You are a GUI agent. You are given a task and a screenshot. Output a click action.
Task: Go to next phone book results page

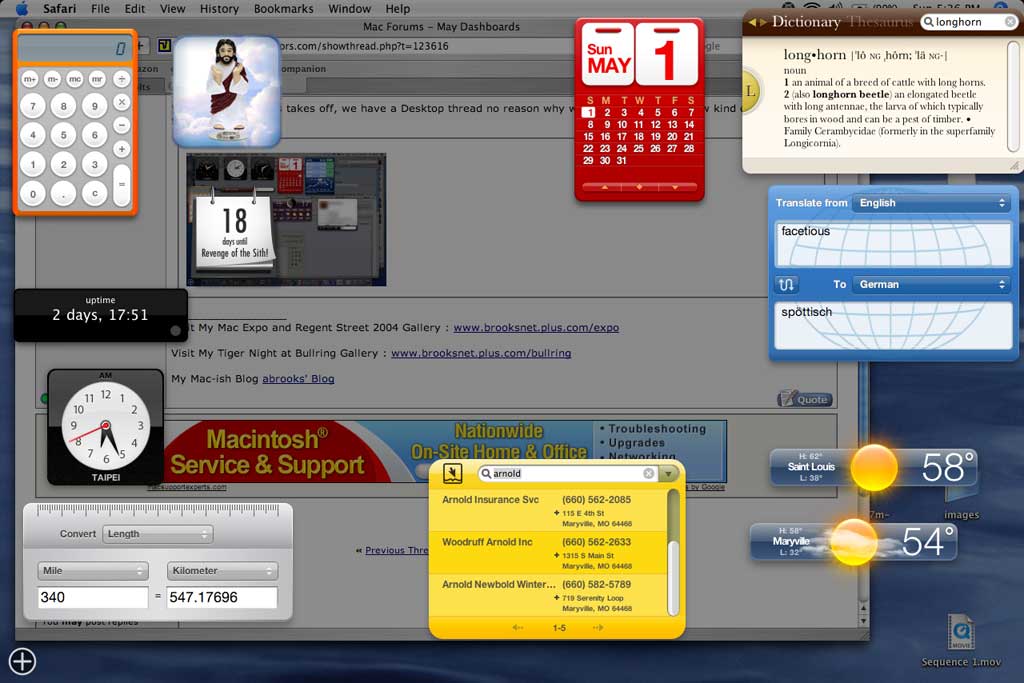coord(598,627)
